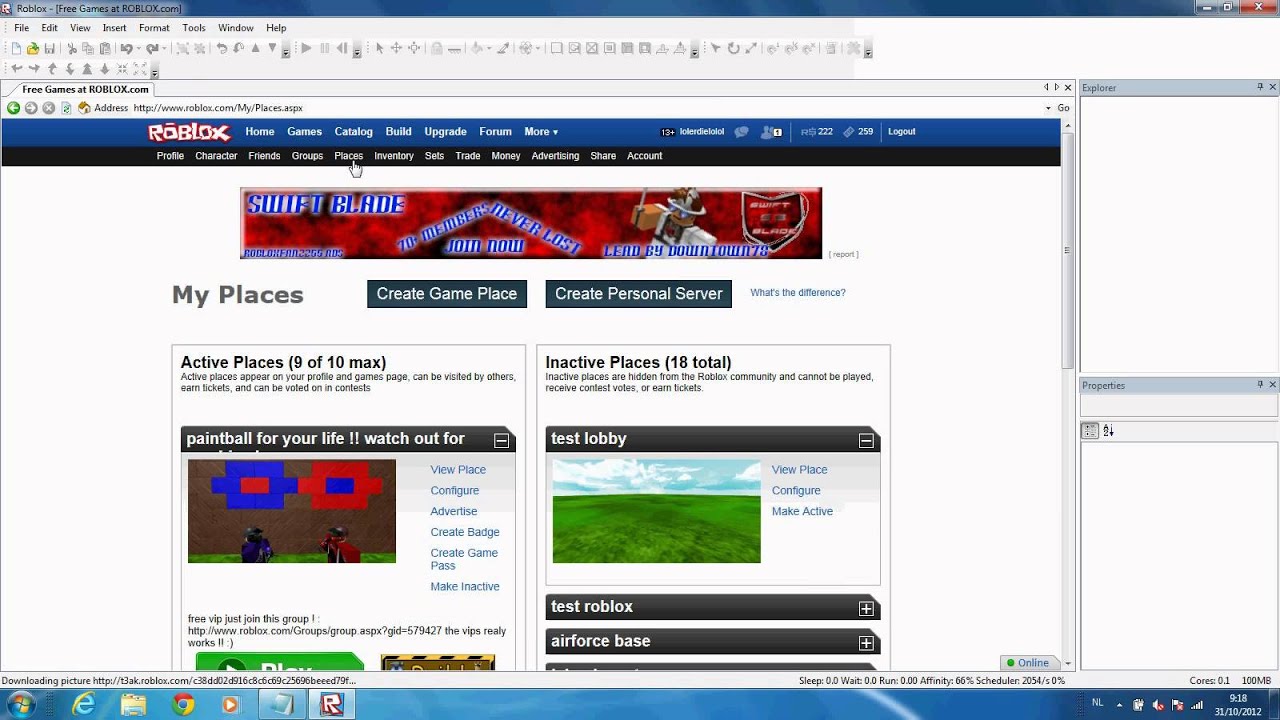Open Internet Explorer from the taskbar
This screenshot has width=1280, height=720.
pos(84,705)
